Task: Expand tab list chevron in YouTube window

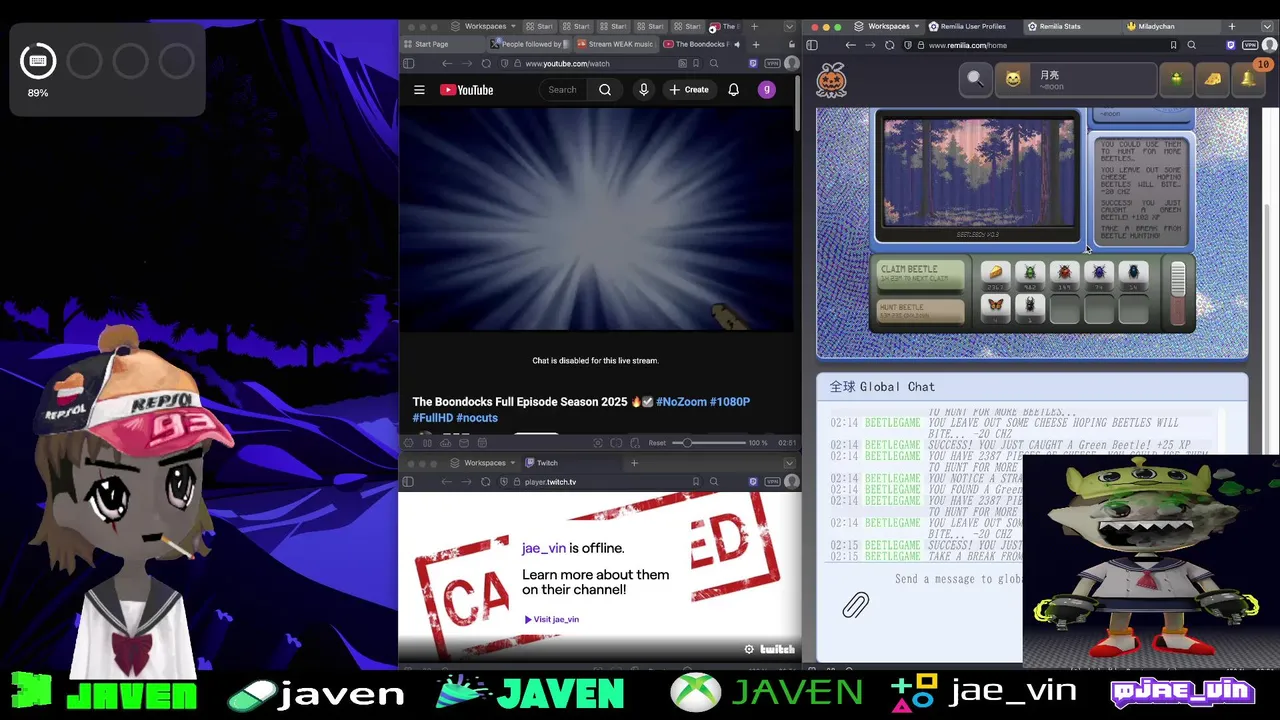Action: coord(789,26)
